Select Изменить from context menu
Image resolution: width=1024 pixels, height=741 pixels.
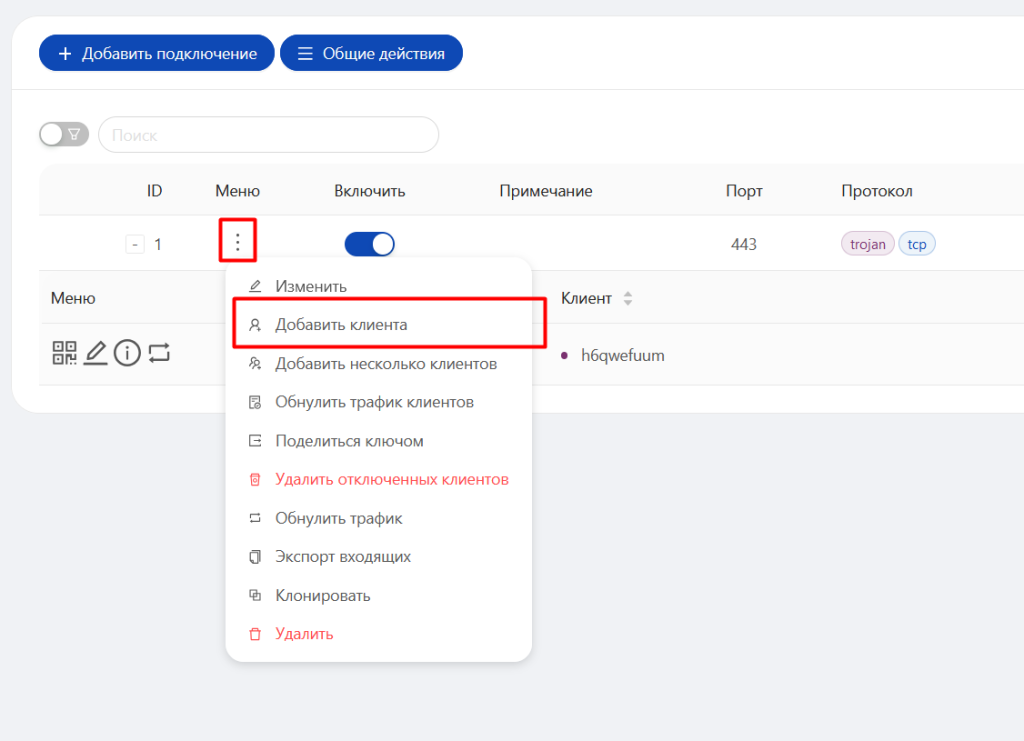tap(311, 287)
